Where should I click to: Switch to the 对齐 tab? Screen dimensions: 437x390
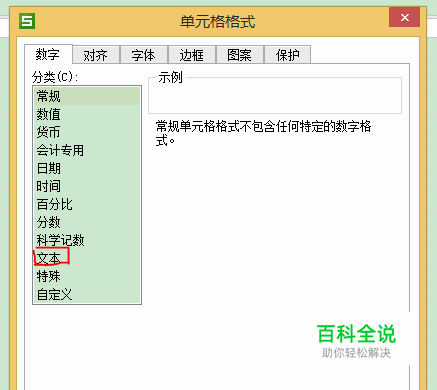(96, 55)
